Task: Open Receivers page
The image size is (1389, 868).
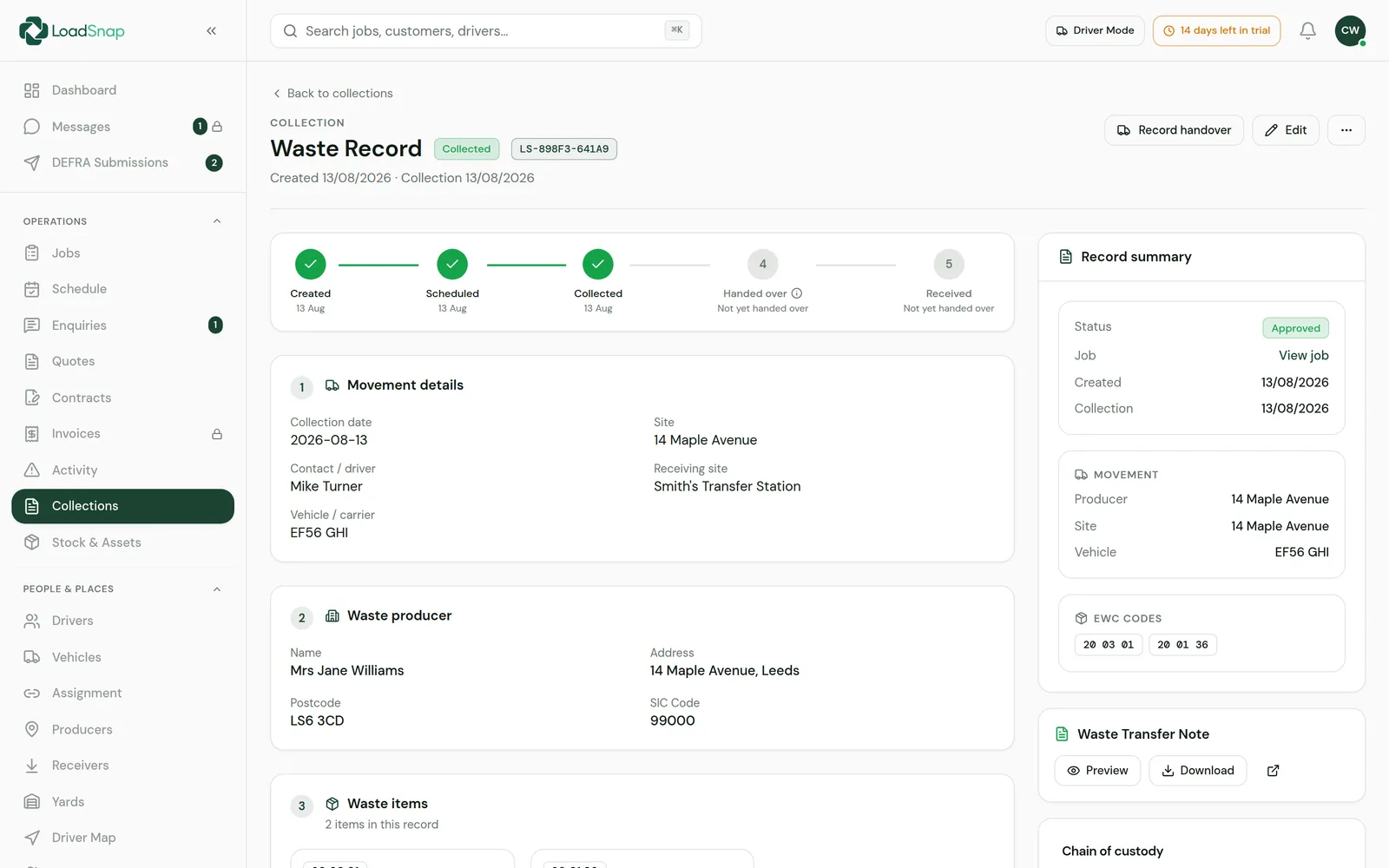Action: click(122, 766)
